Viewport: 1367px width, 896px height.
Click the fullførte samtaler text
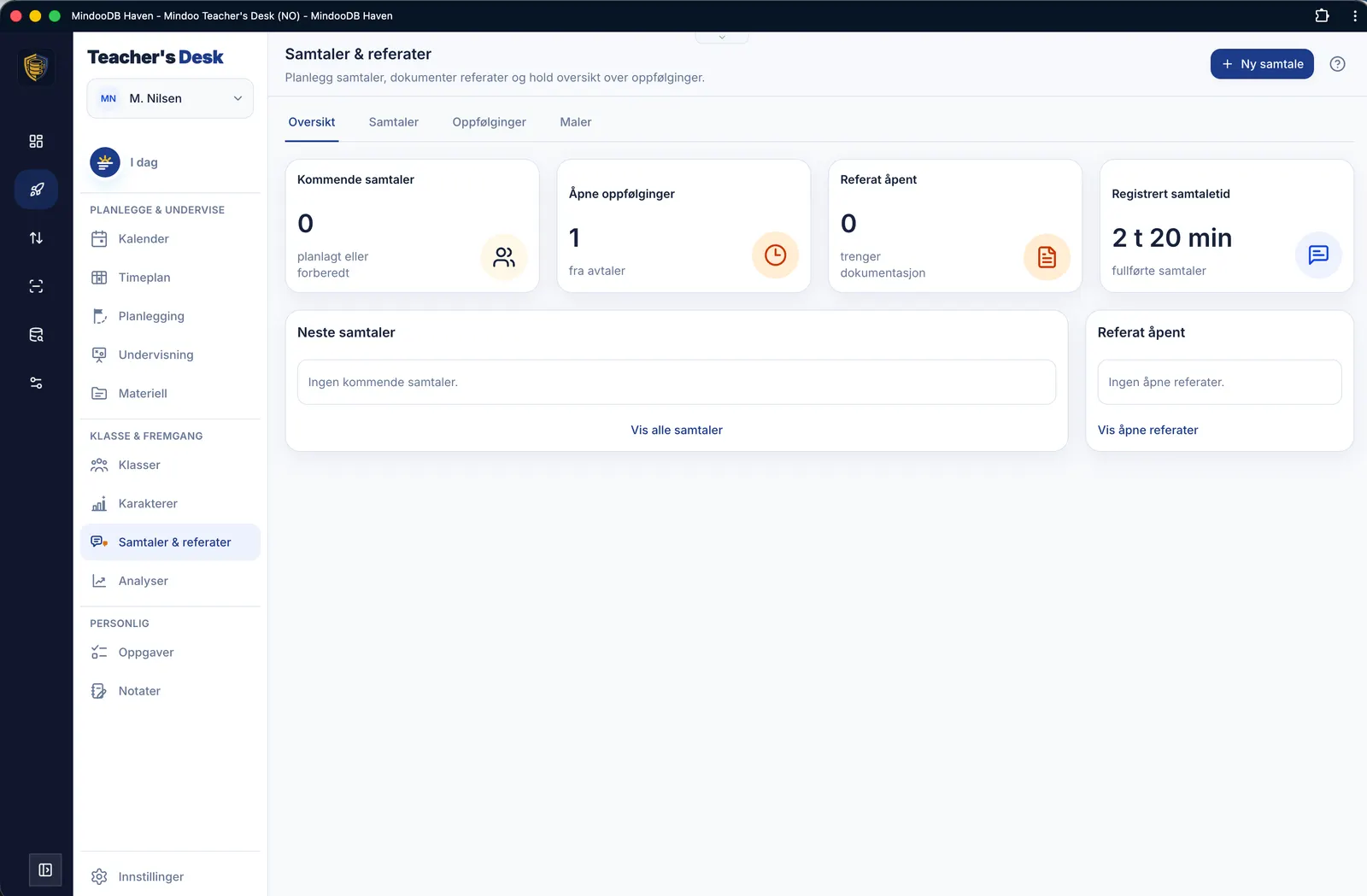click(x=1159, y=271)
